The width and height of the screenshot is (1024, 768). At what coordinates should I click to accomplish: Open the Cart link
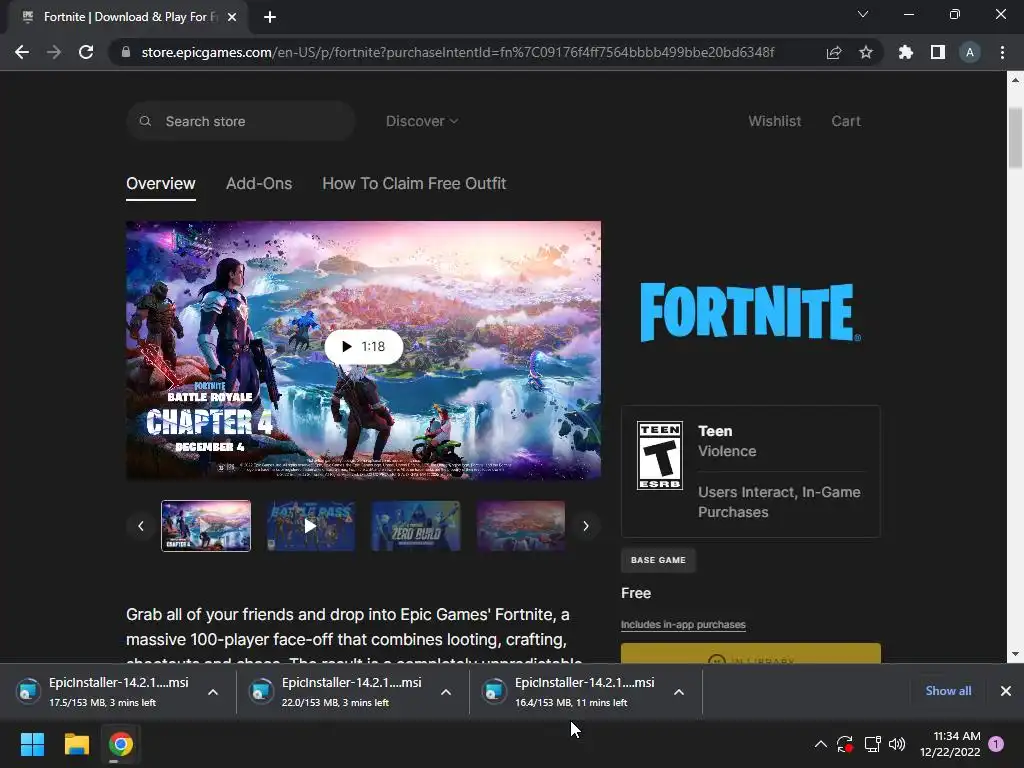tap(846, 121)
